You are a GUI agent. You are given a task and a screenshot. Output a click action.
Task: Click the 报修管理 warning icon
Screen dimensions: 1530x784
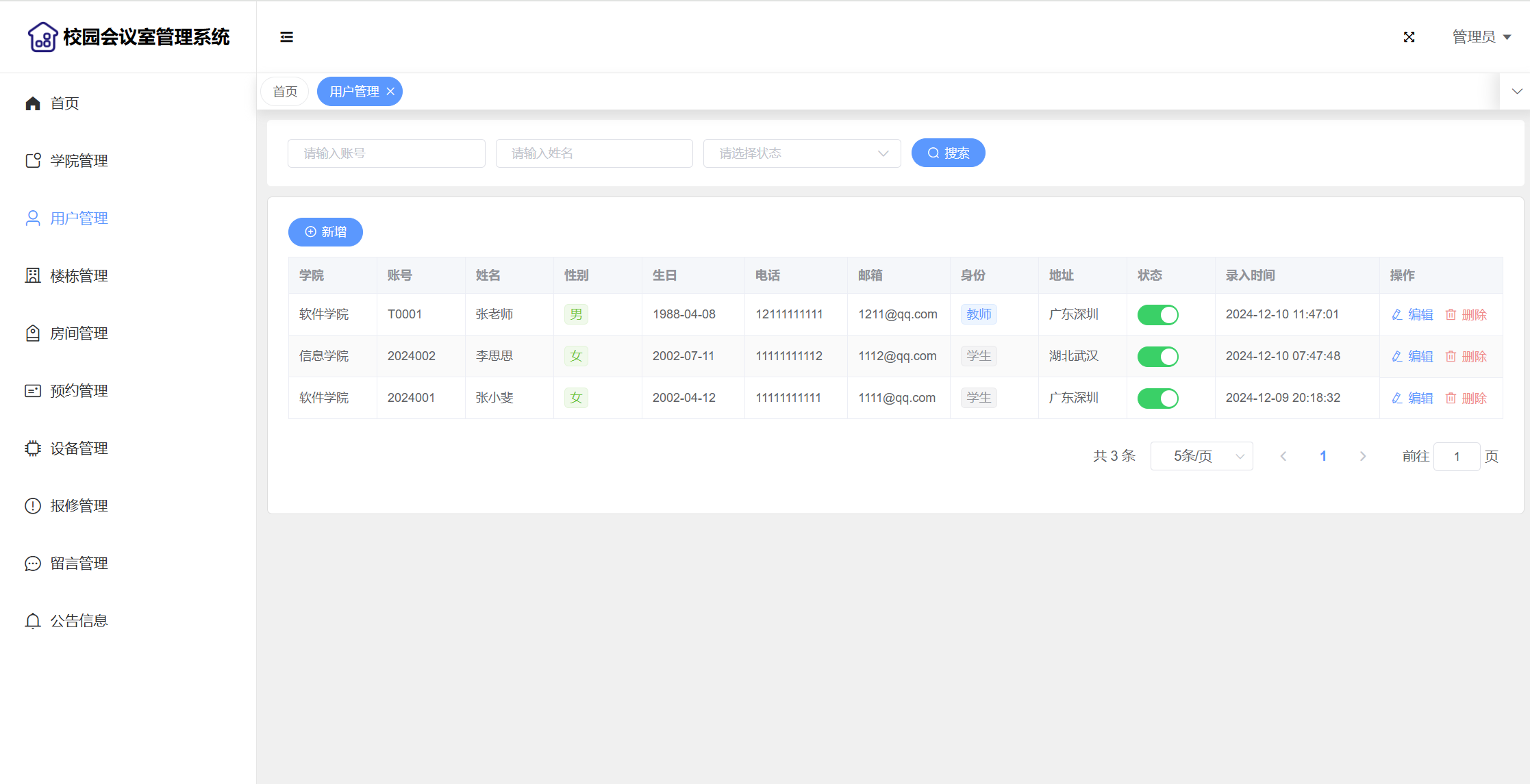(33, 505)
